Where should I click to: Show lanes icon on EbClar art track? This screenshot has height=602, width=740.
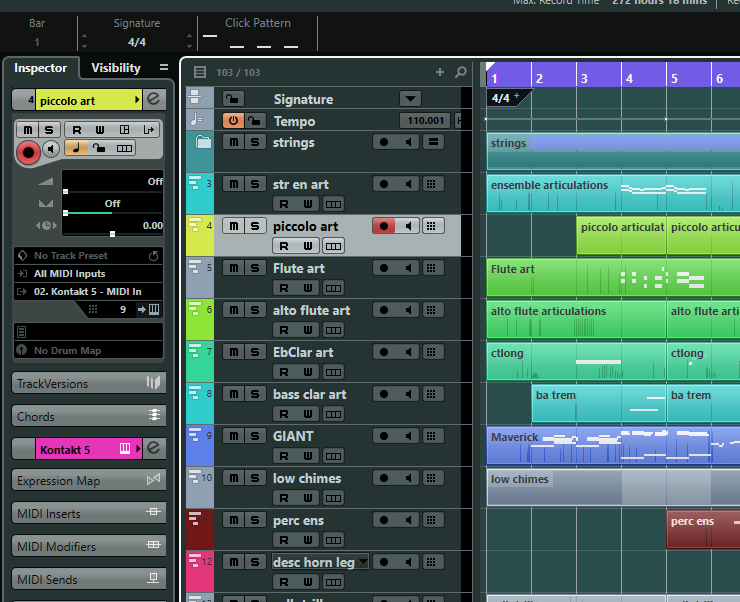point(333,372)
